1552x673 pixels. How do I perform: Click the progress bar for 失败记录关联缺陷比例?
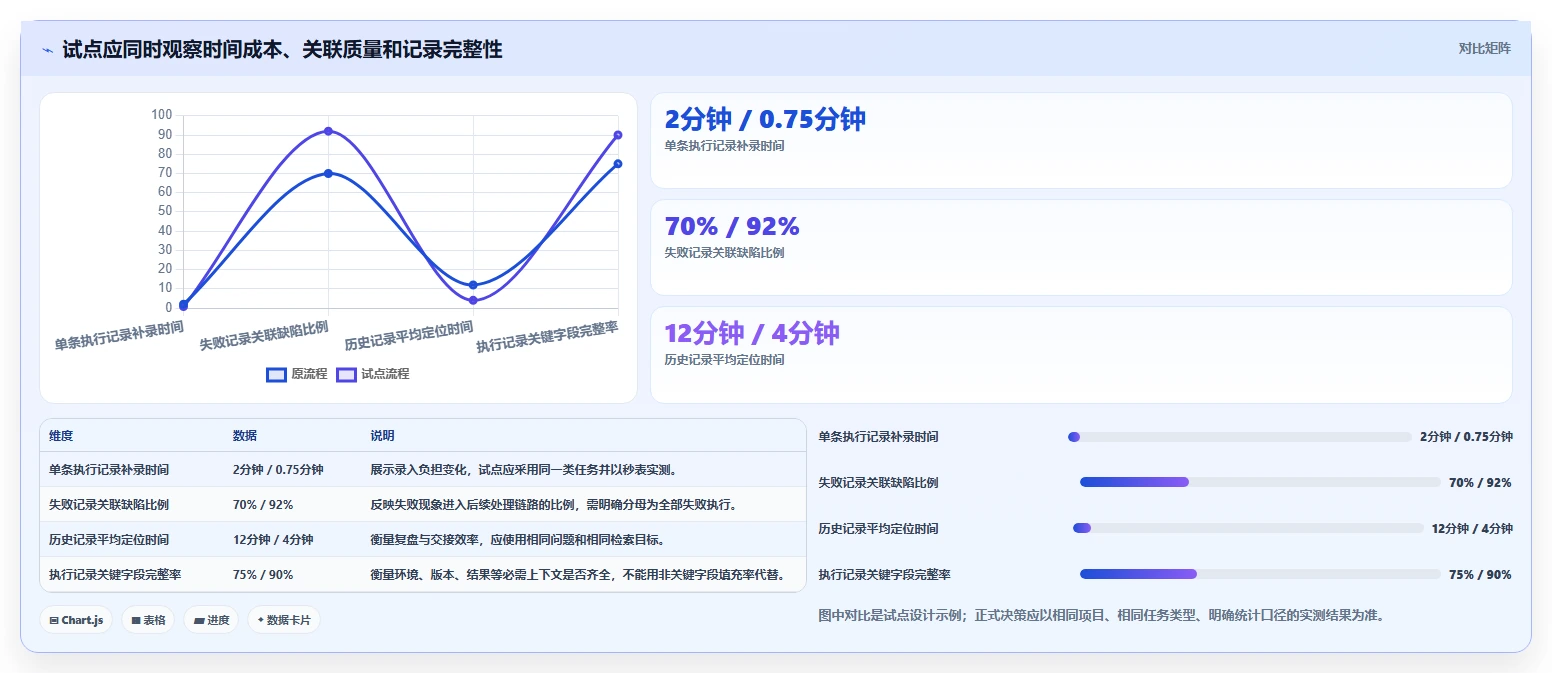1260,482
